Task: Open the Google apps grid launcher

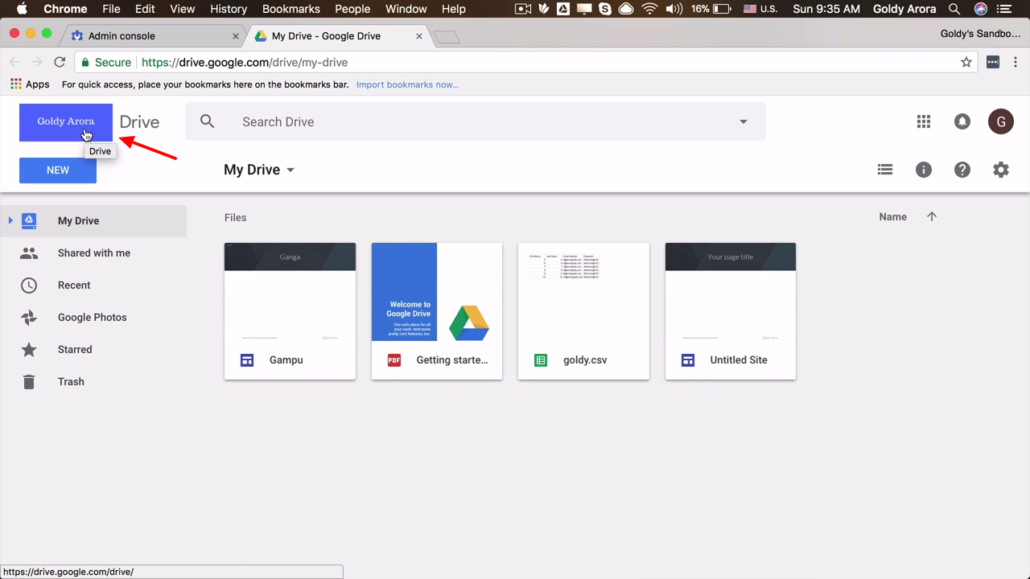Action: pyautogui.click(x=923, y=121)
